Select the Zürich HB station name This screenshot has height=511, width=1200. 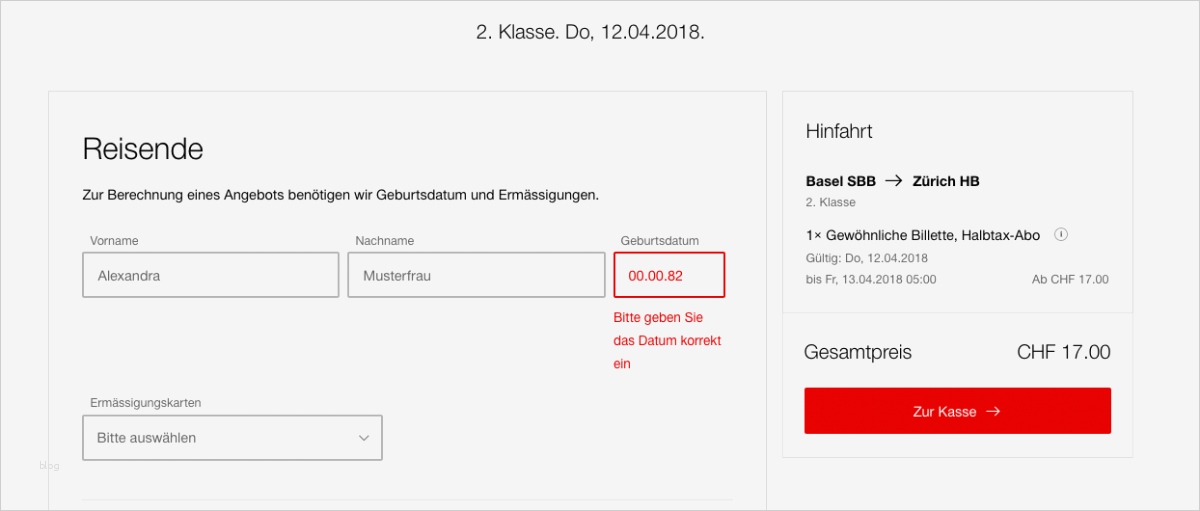(946, 181)
